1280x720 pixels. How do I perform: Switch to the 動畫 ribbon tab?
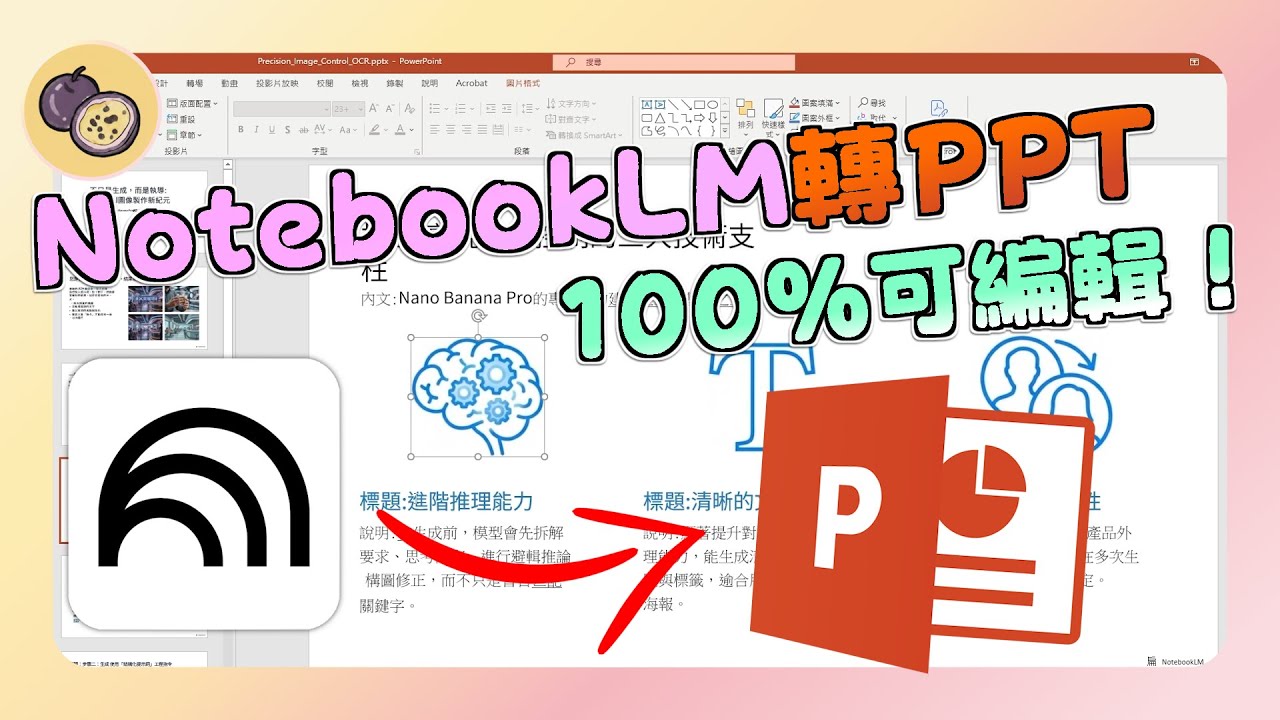click(x=230, y=84)
